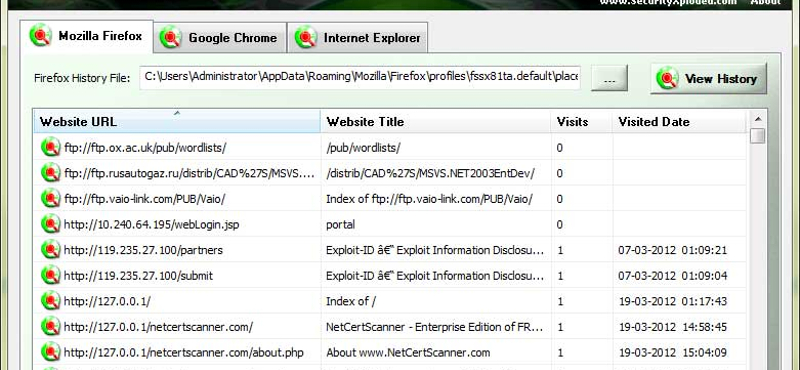Click the icon beside ftp.rusautogaz.ru entry

[x=51, y=172]
